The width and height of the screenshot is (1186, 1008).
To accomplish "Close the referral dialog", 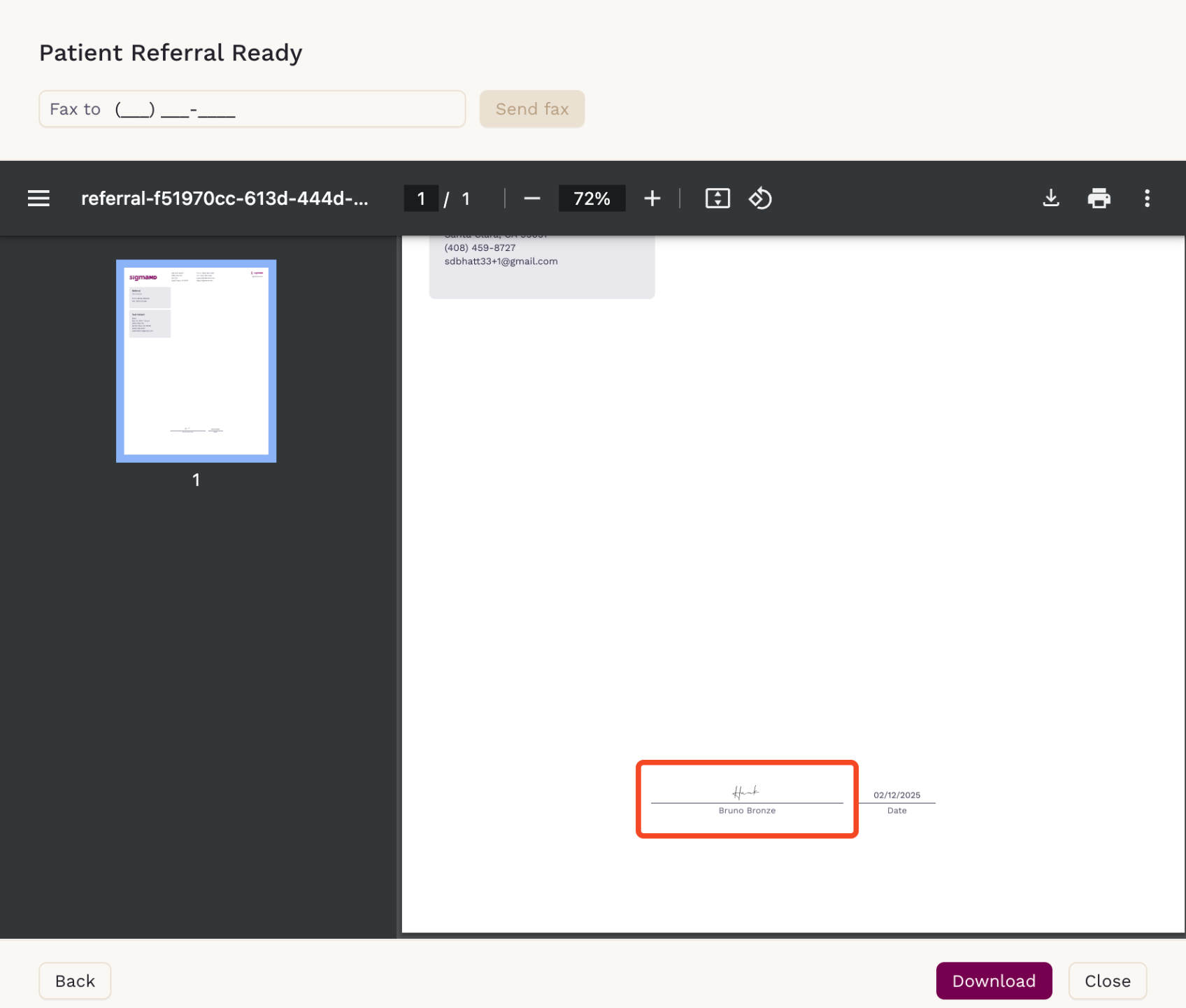I will pos(1108,981).
